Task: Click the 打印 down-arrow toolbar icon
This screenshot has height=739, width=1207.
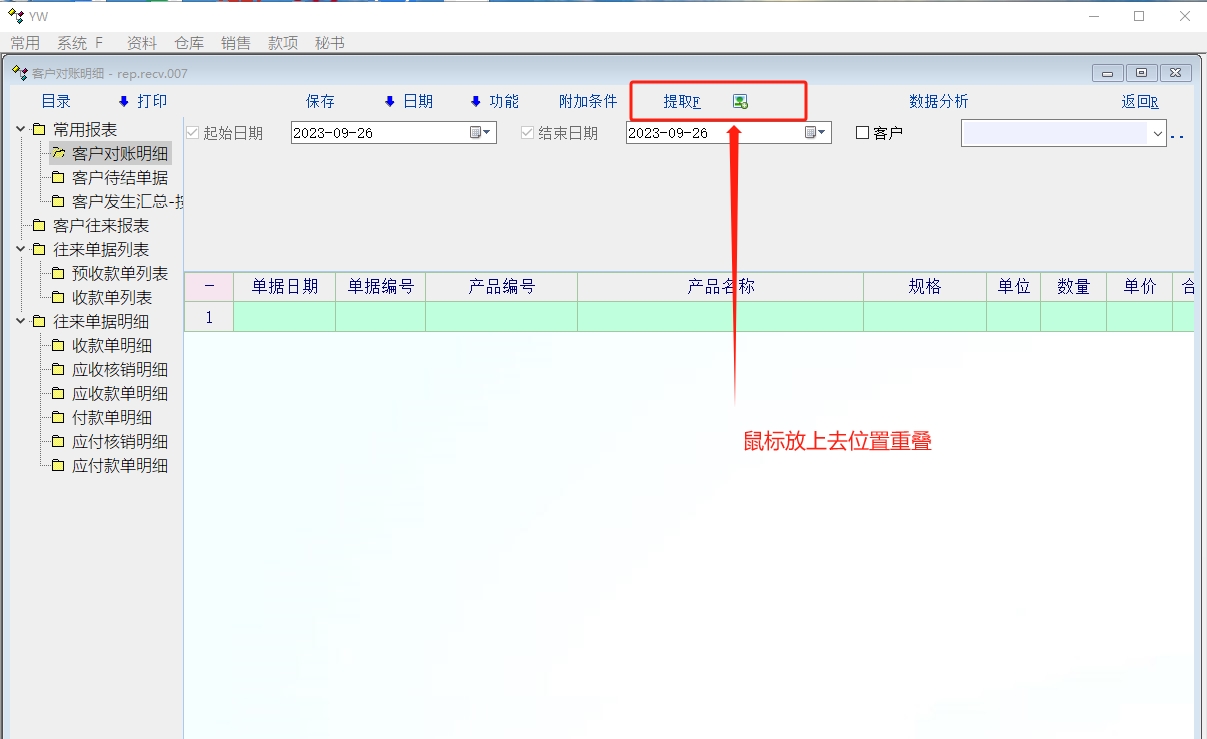Action: click(x=124, y=102)
